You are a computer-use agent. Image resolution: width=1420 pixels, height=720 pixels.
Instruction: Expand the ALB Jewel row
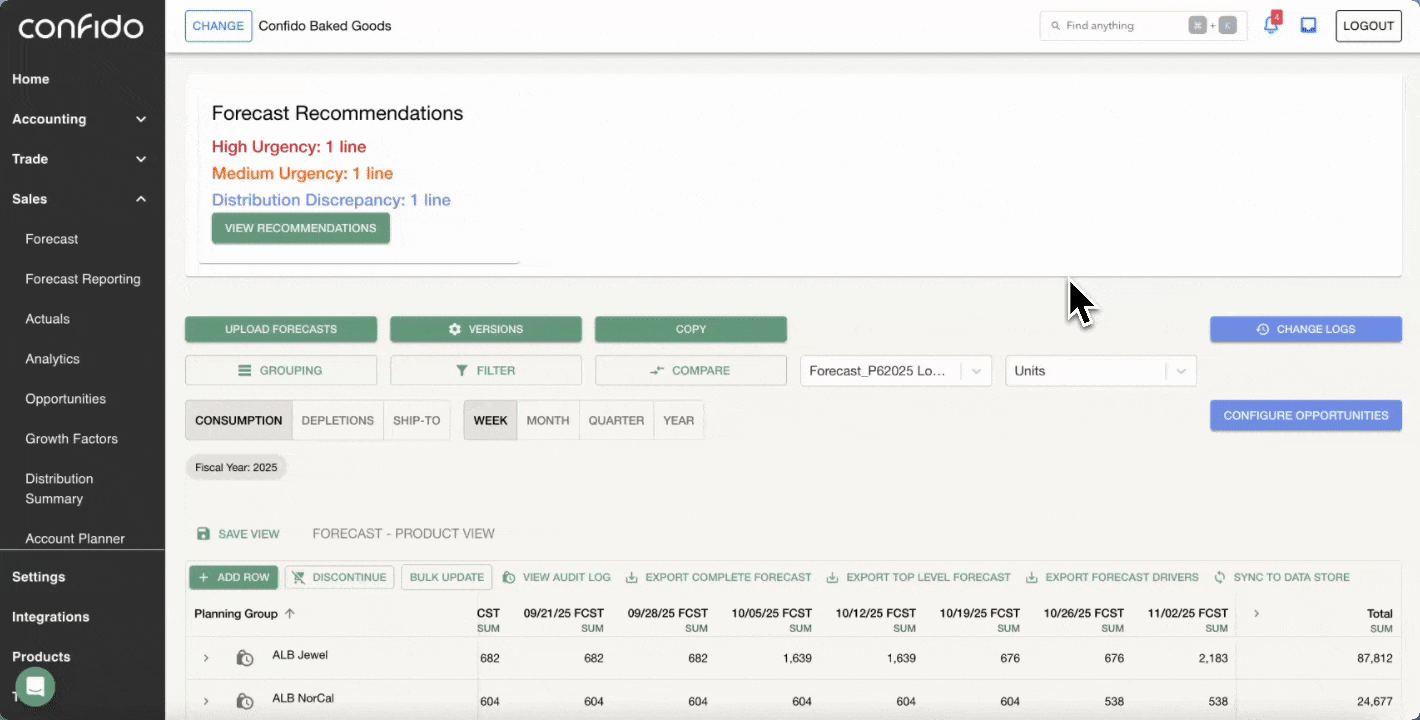(x=206, y=658)
